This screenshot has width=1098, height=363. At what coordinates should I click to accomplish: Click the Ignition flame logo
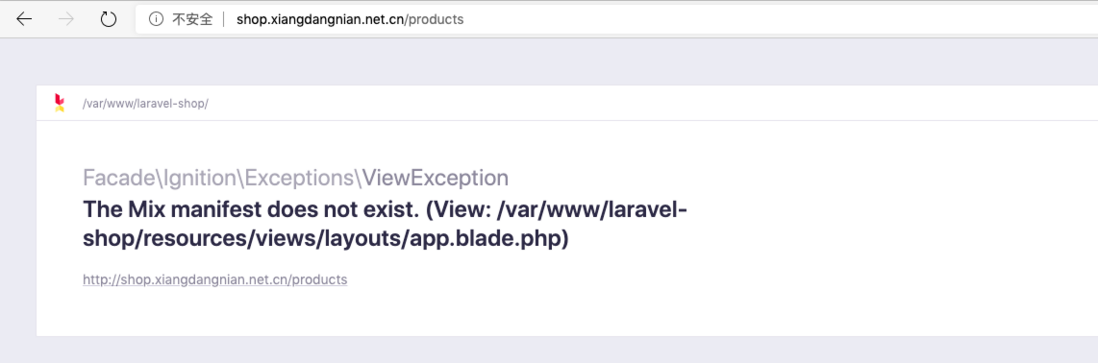(60, 103)
